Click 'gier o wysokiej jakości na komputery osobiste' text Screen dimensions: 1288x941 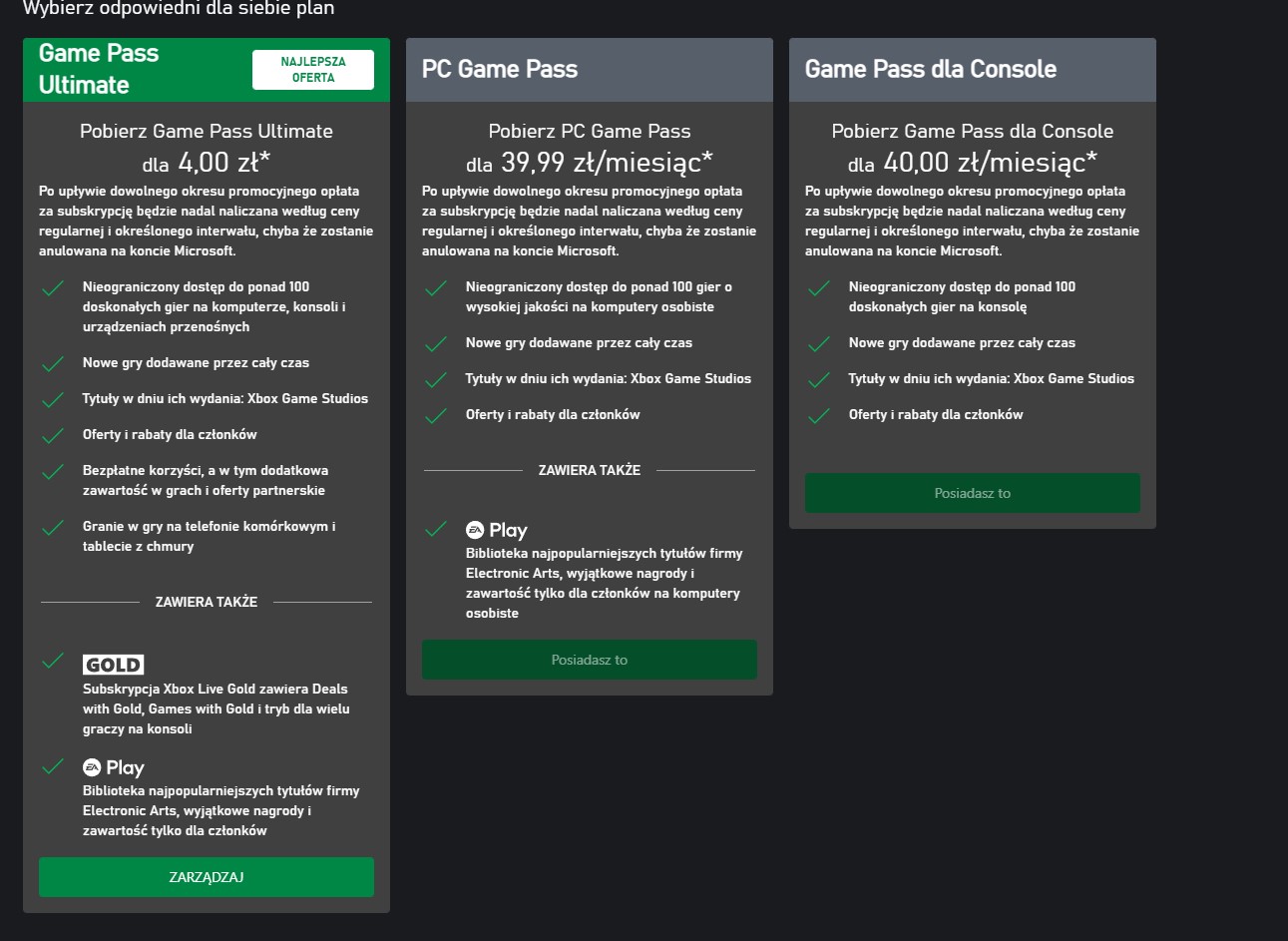pos(599,297)
